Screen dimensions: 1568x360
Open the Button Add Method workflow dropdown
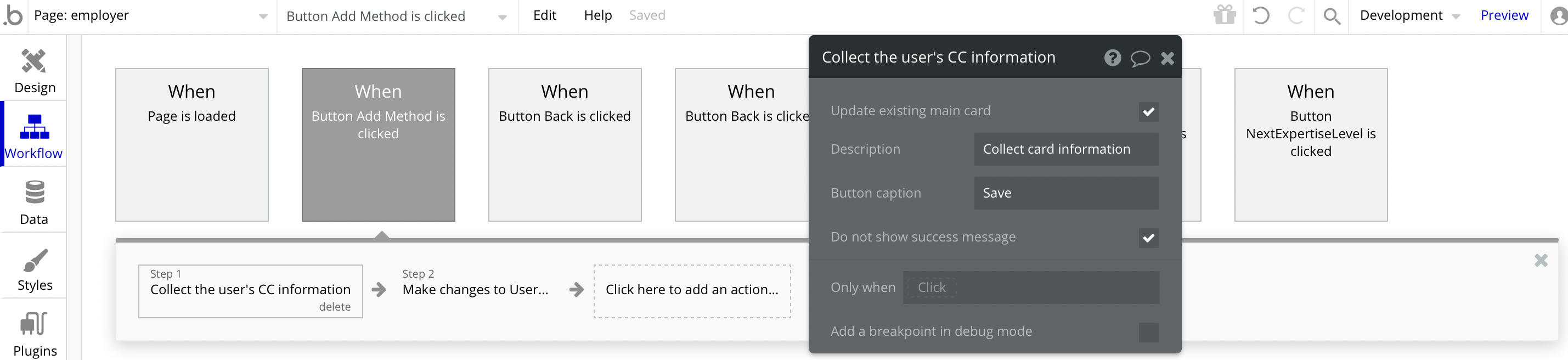coord(502,17)
